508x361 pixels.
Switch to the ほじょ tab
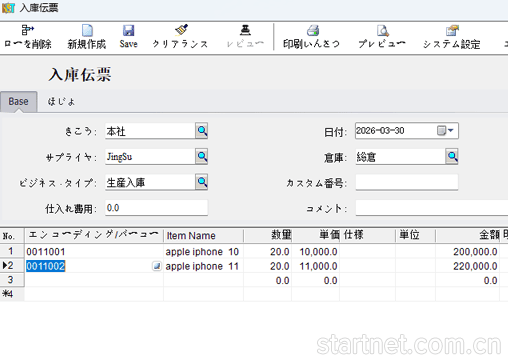click(61, 101)
